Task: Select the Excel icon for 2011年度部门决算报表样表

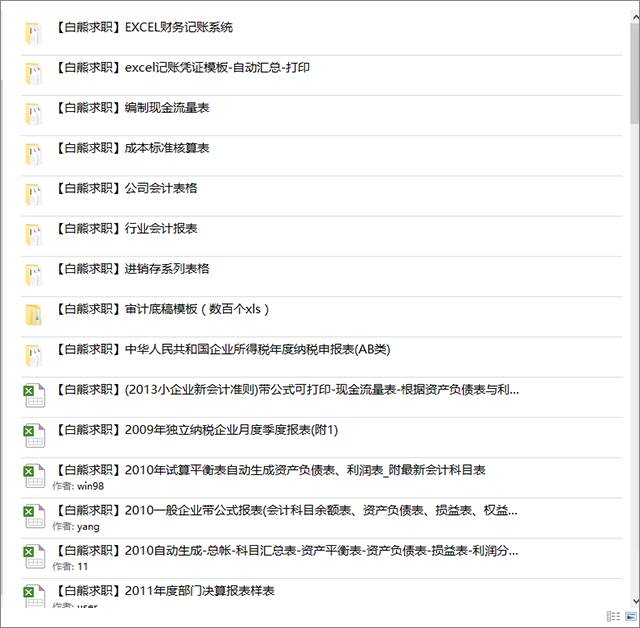Action: (x=34, y=596)
